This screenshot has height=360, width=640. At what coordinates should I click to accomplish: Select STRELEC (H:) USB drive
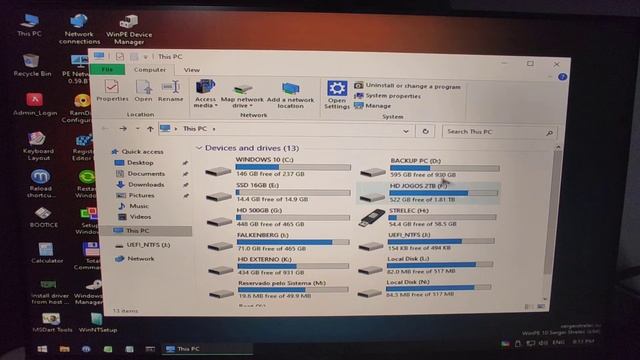click(428, 217)
